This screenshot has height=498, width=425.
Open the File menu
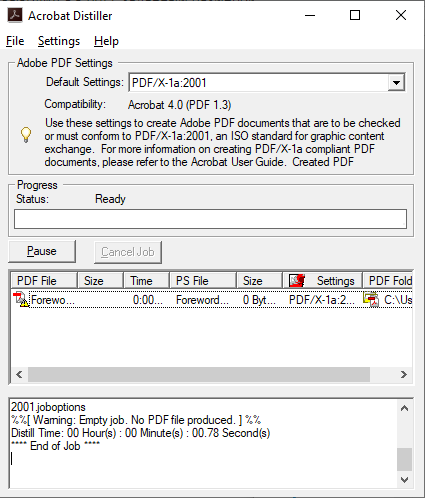tap(15, 41)
